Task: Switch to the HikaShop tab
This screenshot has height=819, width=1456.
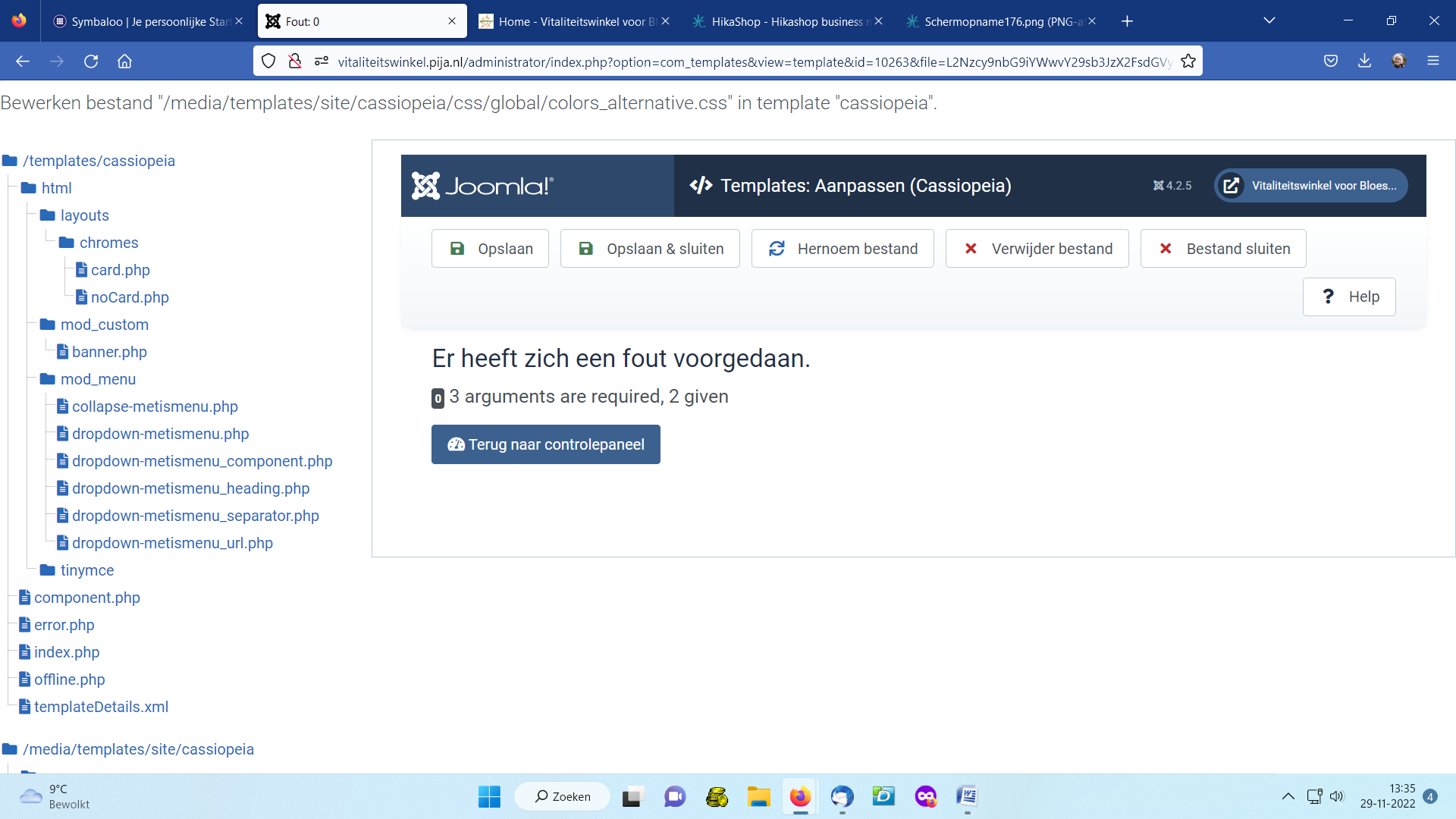Action: (786, 21)
